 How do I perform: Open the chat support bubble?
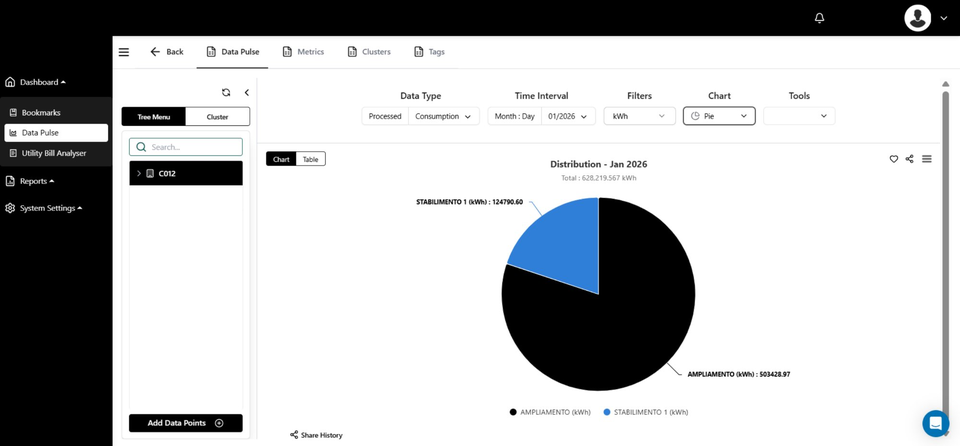pos(935,423)
